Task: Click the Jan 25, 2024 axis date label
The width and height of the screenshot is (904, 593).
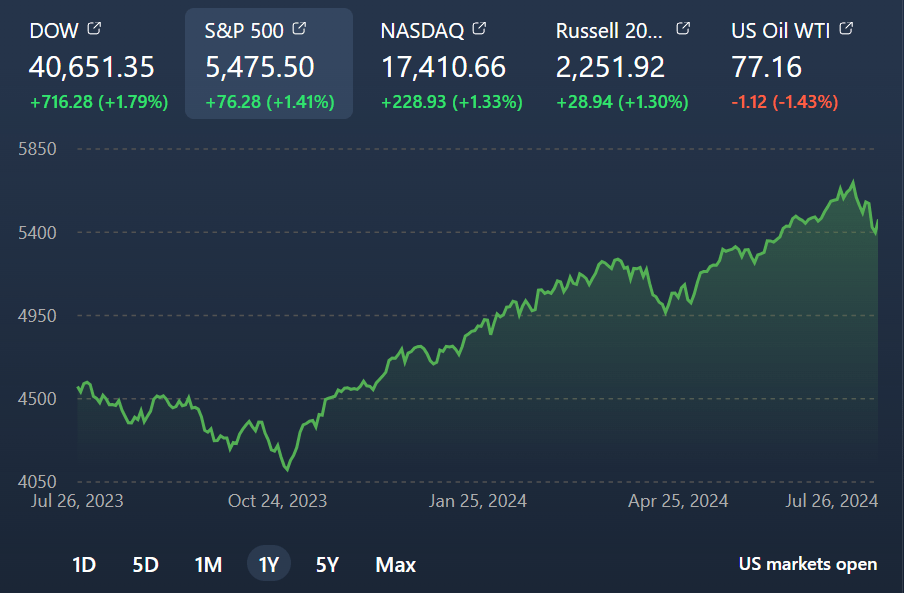Action: 478,501
